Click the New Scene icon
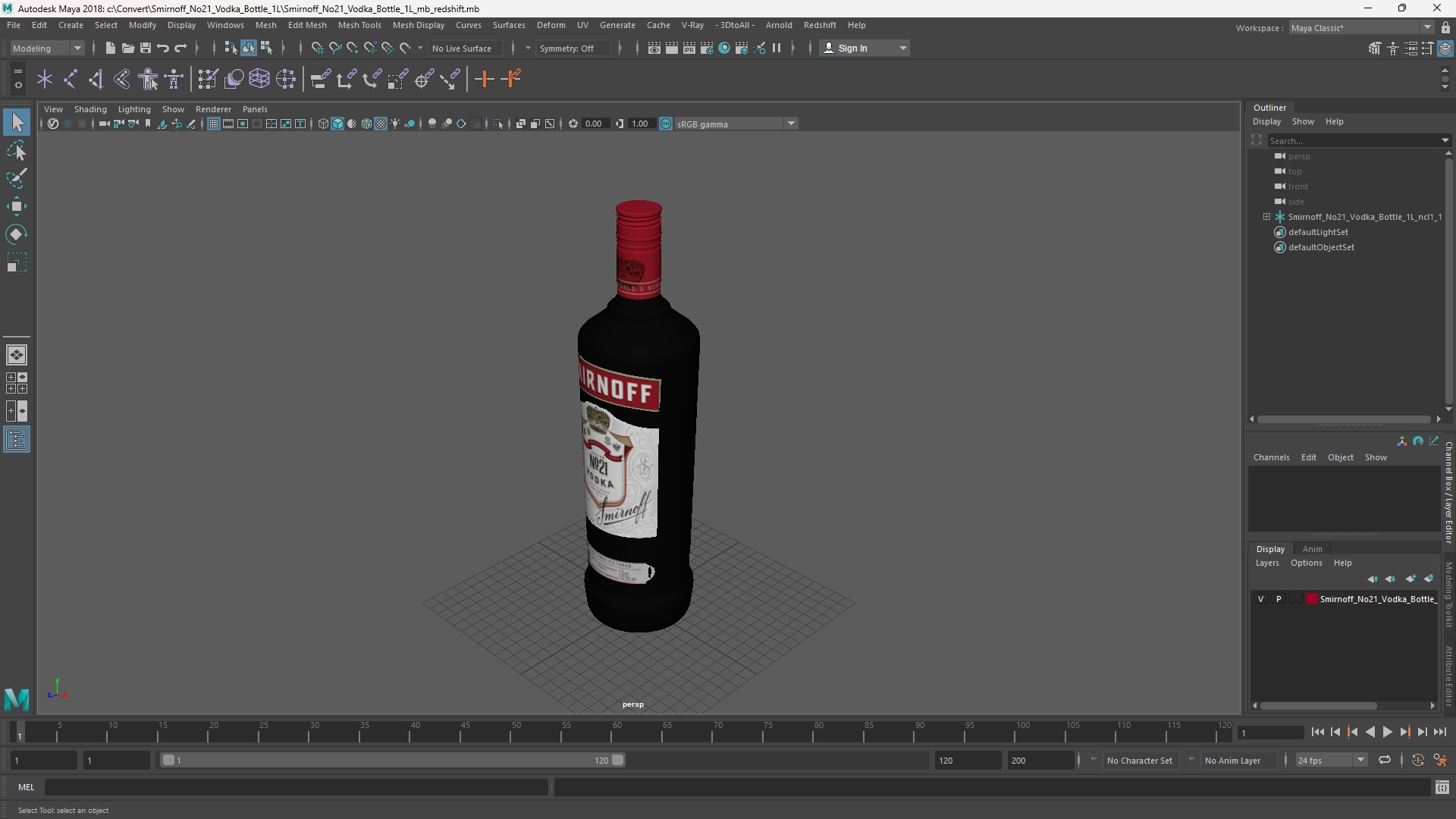Image resolution: width=1456 pixels, height=819 pixels. [110, 48]
